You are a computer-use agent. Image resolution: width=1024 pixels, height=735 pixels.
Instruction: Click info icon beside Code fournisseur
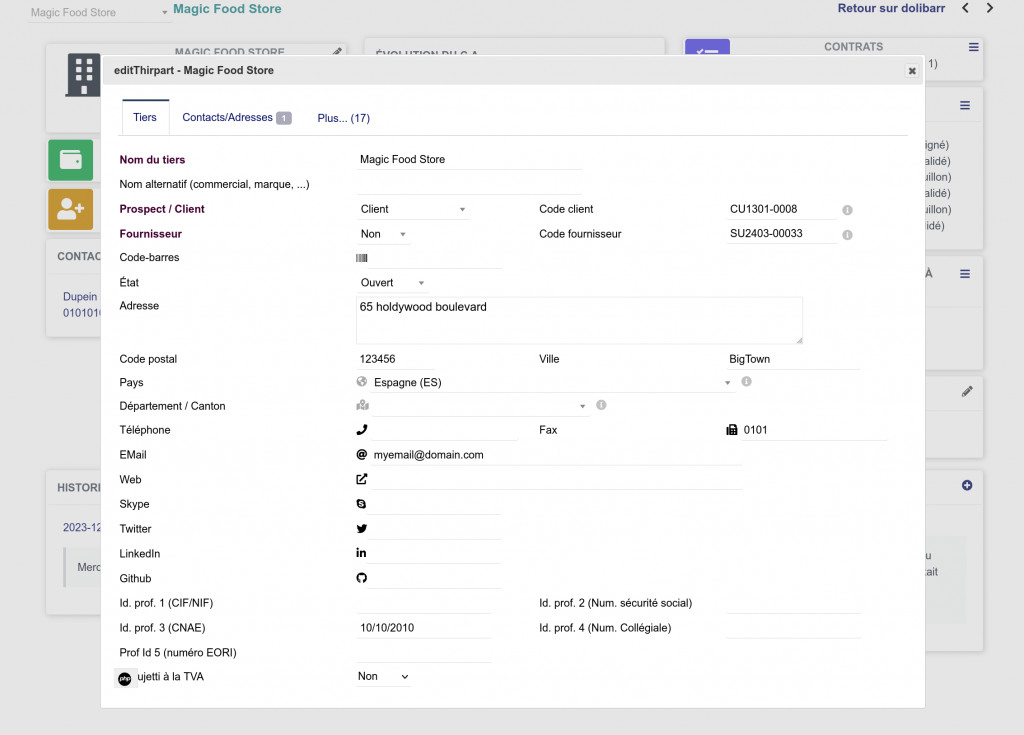[847, 235]
